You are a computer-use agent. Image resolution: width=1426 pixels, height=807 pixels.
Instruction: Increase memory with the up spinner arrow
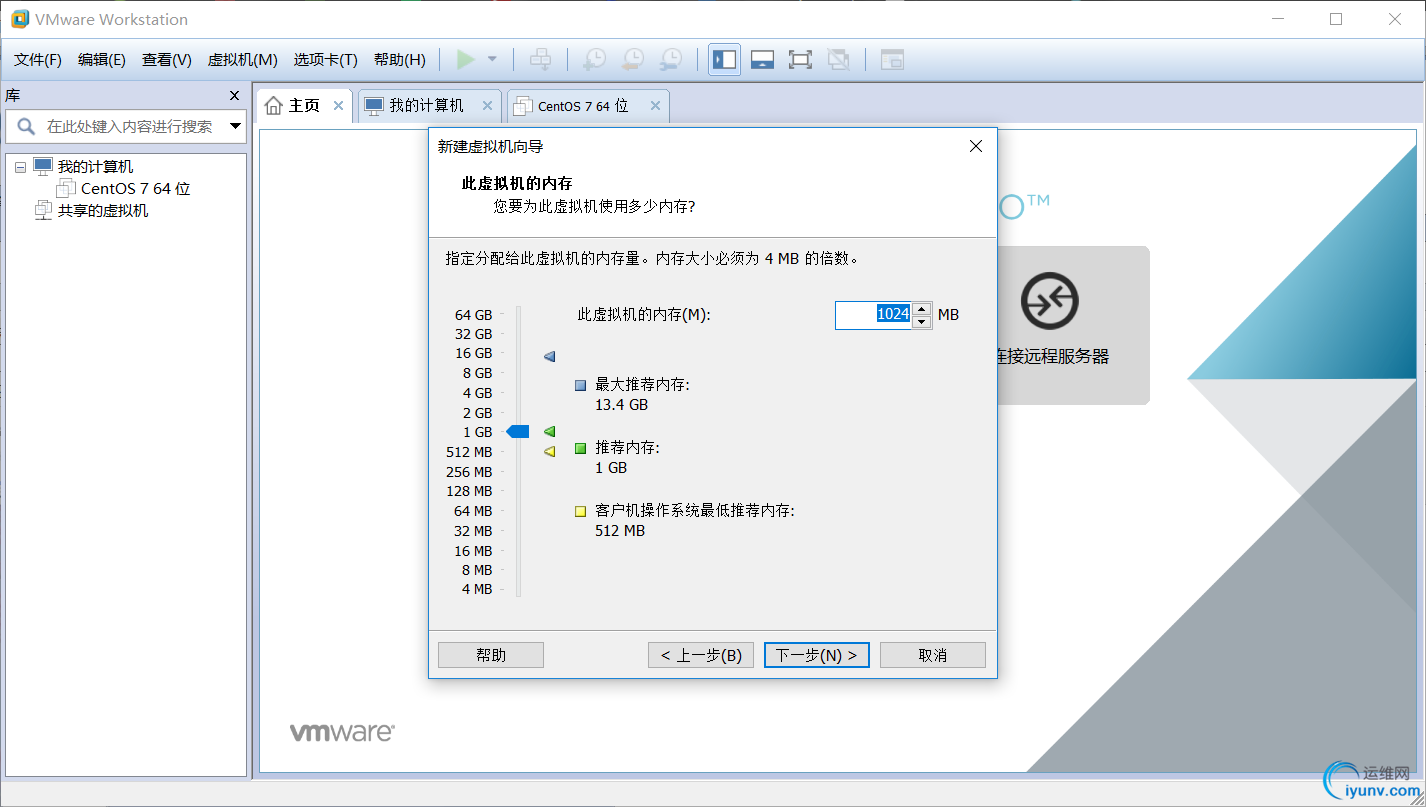pyautogui.click(x=922, y=308)
